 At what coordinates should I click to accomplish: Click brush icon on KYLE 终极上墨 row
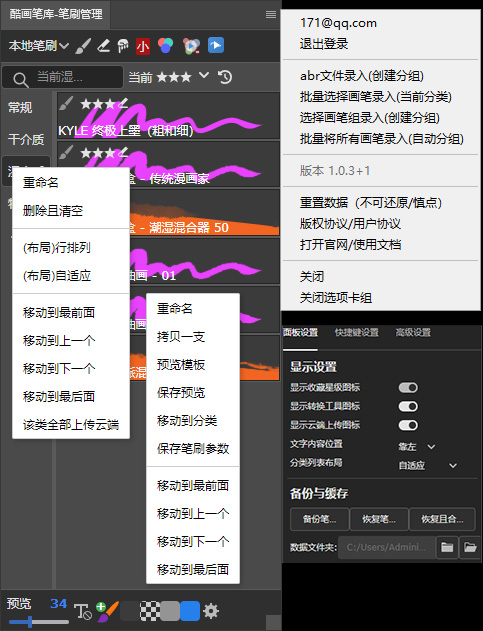(x=66, y=103)
